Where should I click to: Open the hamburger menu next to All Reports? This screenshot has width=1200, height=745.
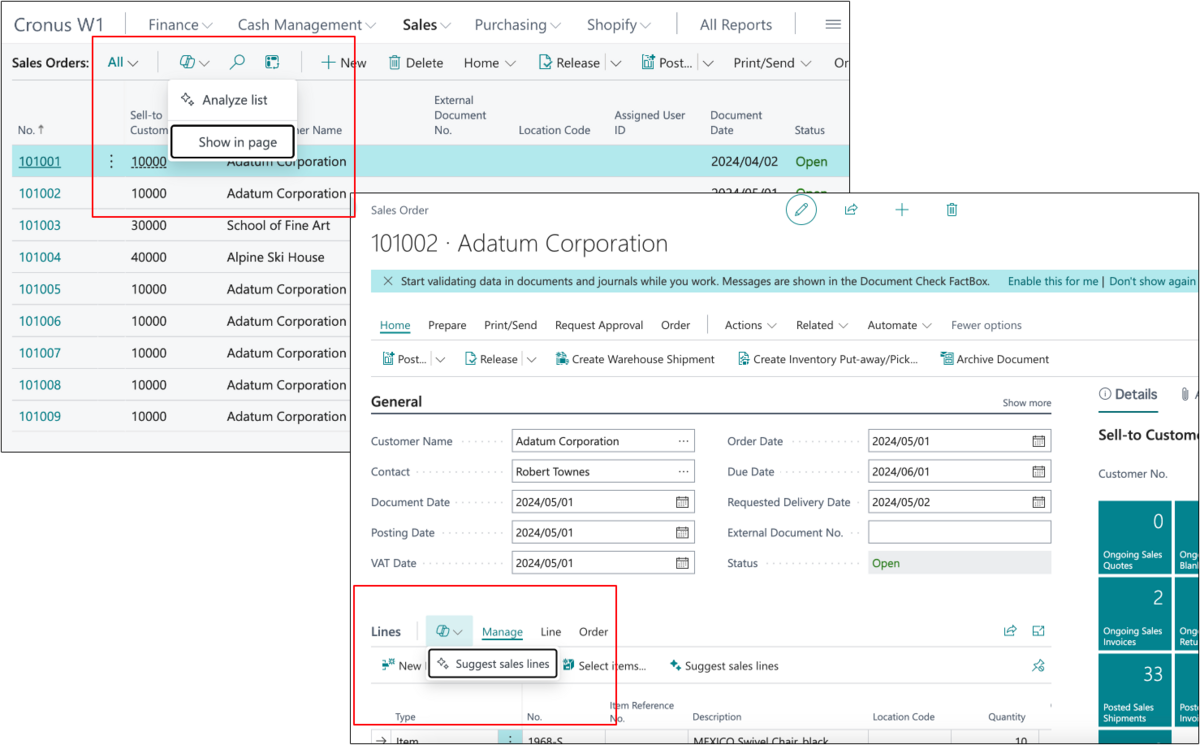[x=832, y=24]
